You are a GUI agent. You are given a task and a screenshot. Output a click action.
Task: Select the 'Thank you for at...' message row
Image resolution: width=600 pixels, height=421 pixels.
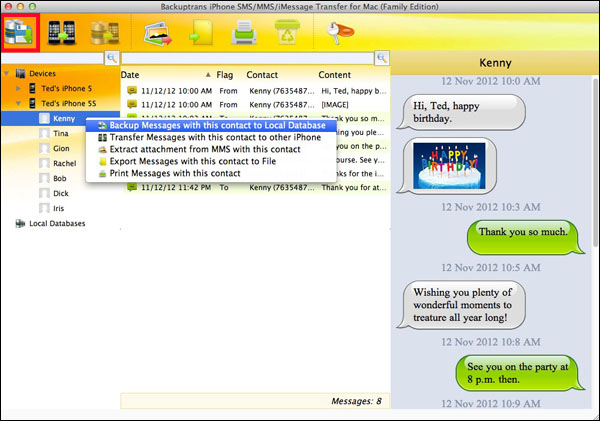(256, 187)
